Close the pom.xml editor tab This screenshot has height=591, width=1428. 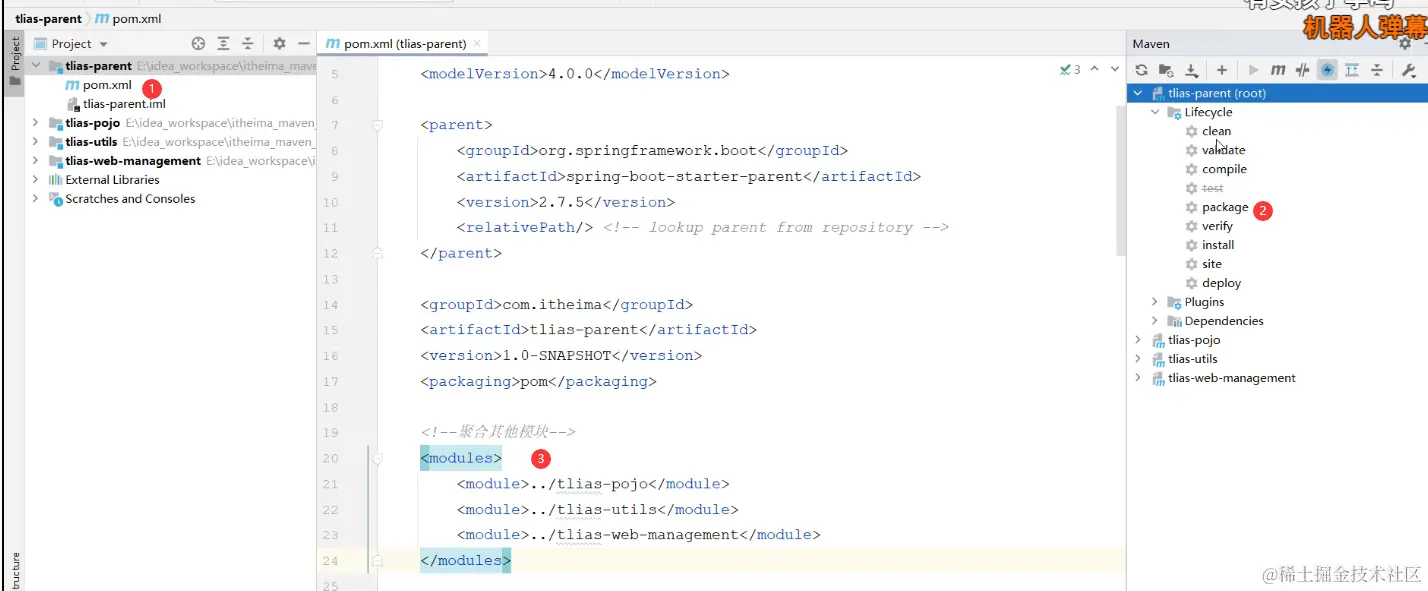pos(477,44)
